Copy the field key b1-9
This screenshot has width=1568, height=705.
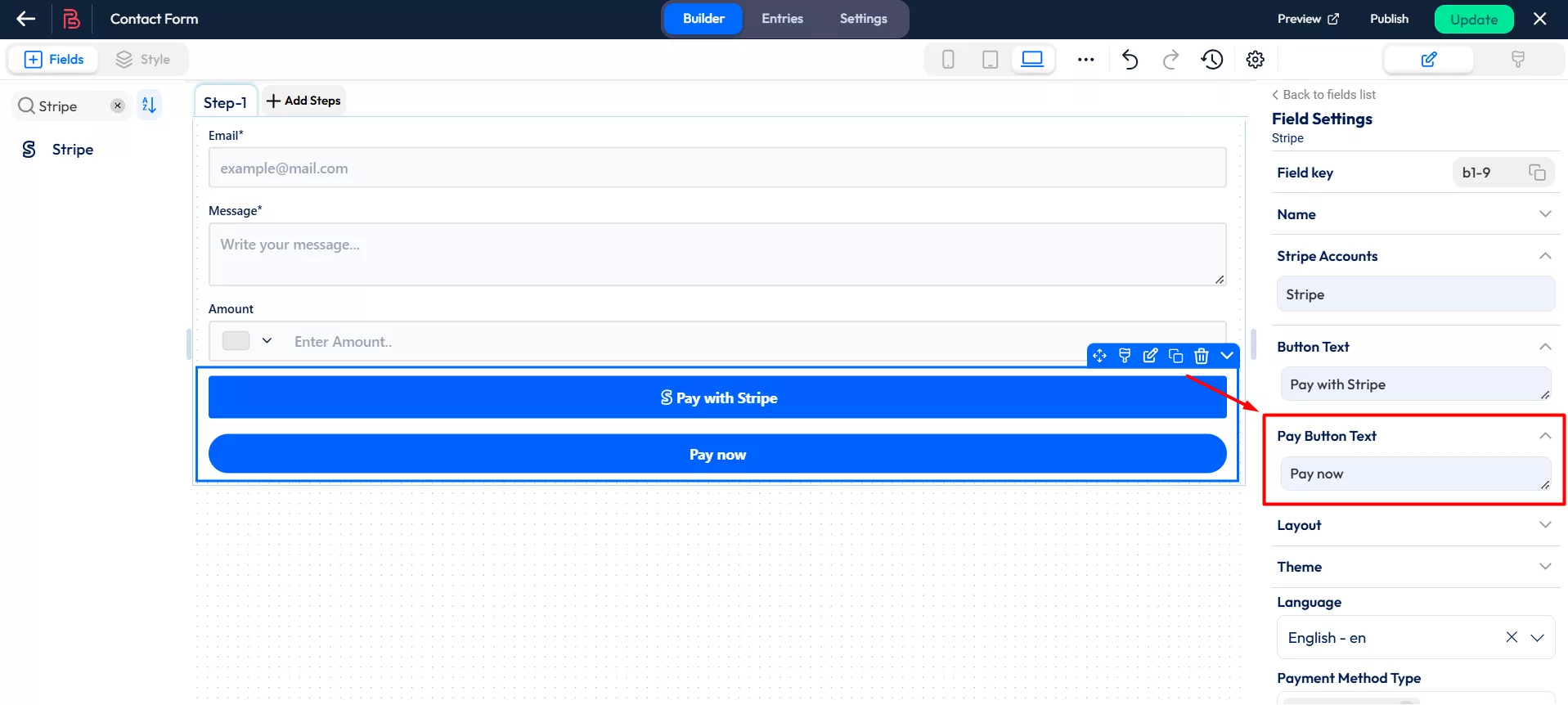1537,173
